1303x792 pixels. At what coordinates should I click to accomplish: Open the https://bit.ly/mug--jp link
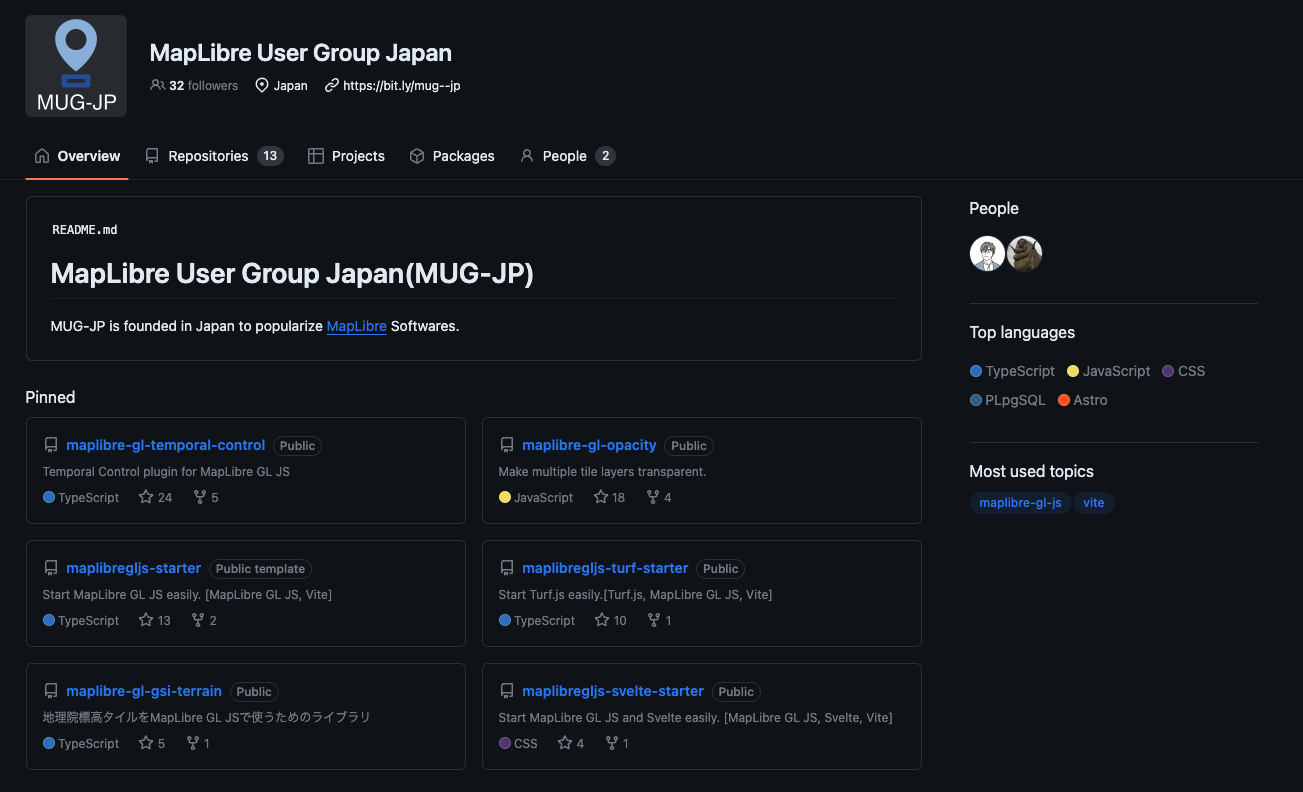[401, 85]
